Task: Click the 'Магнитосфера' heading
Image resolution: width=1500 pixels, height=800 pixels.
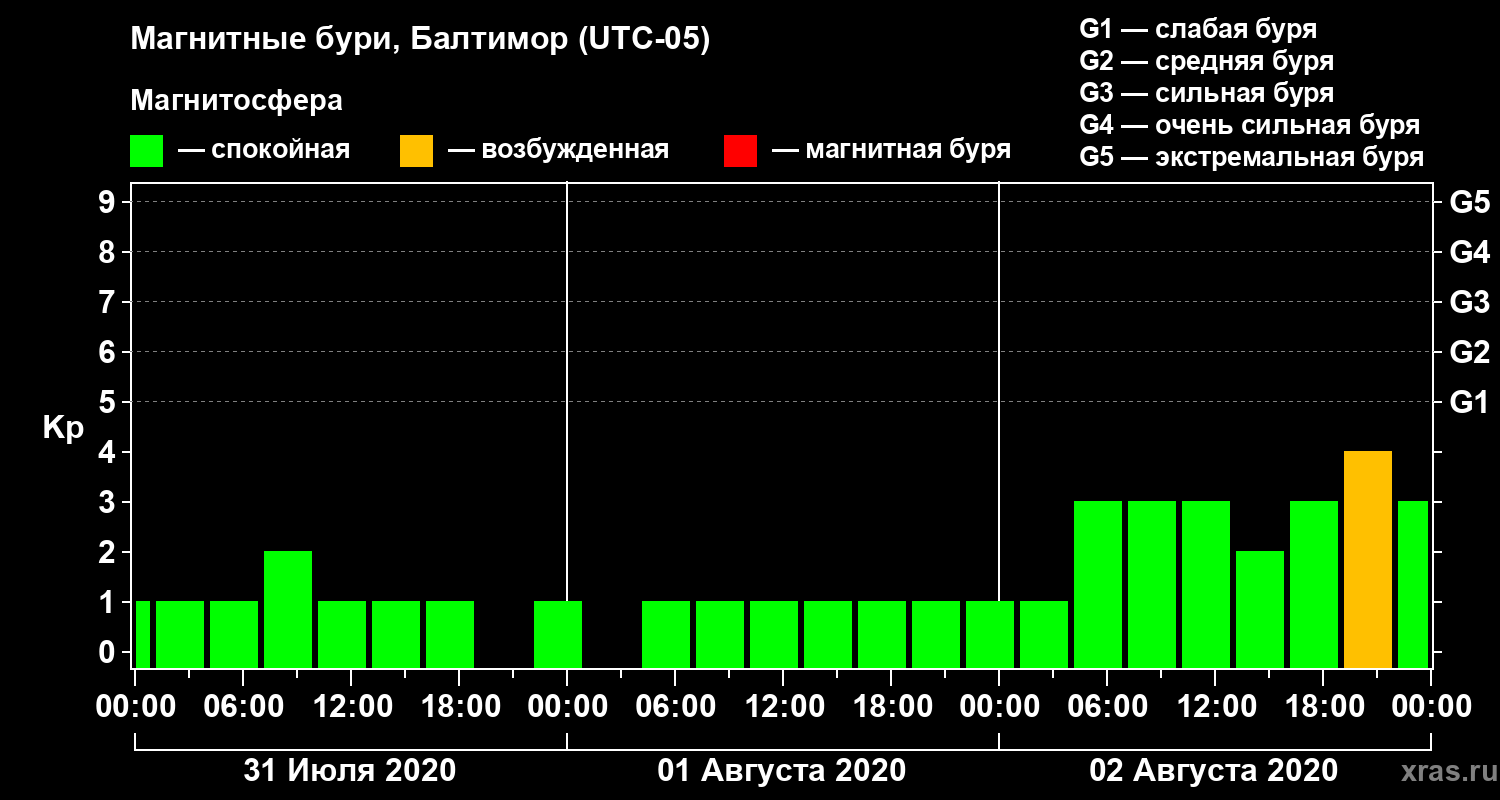Action: pyautogui.click(x=236, y=101)
